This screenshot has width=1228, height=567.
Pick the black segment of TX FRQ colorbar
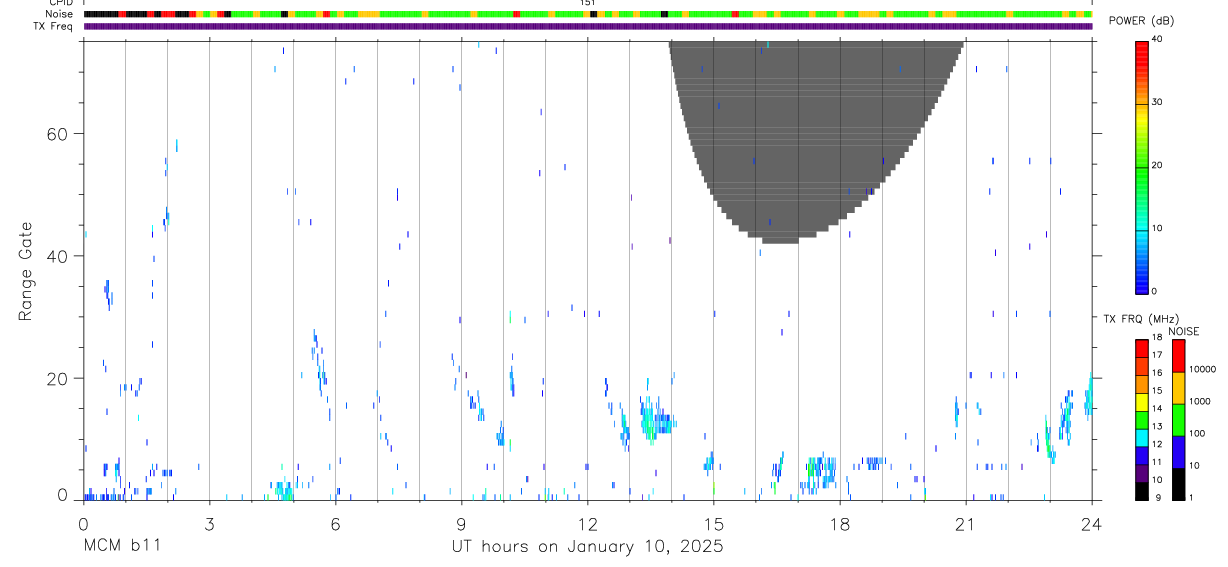(1141, 490)
